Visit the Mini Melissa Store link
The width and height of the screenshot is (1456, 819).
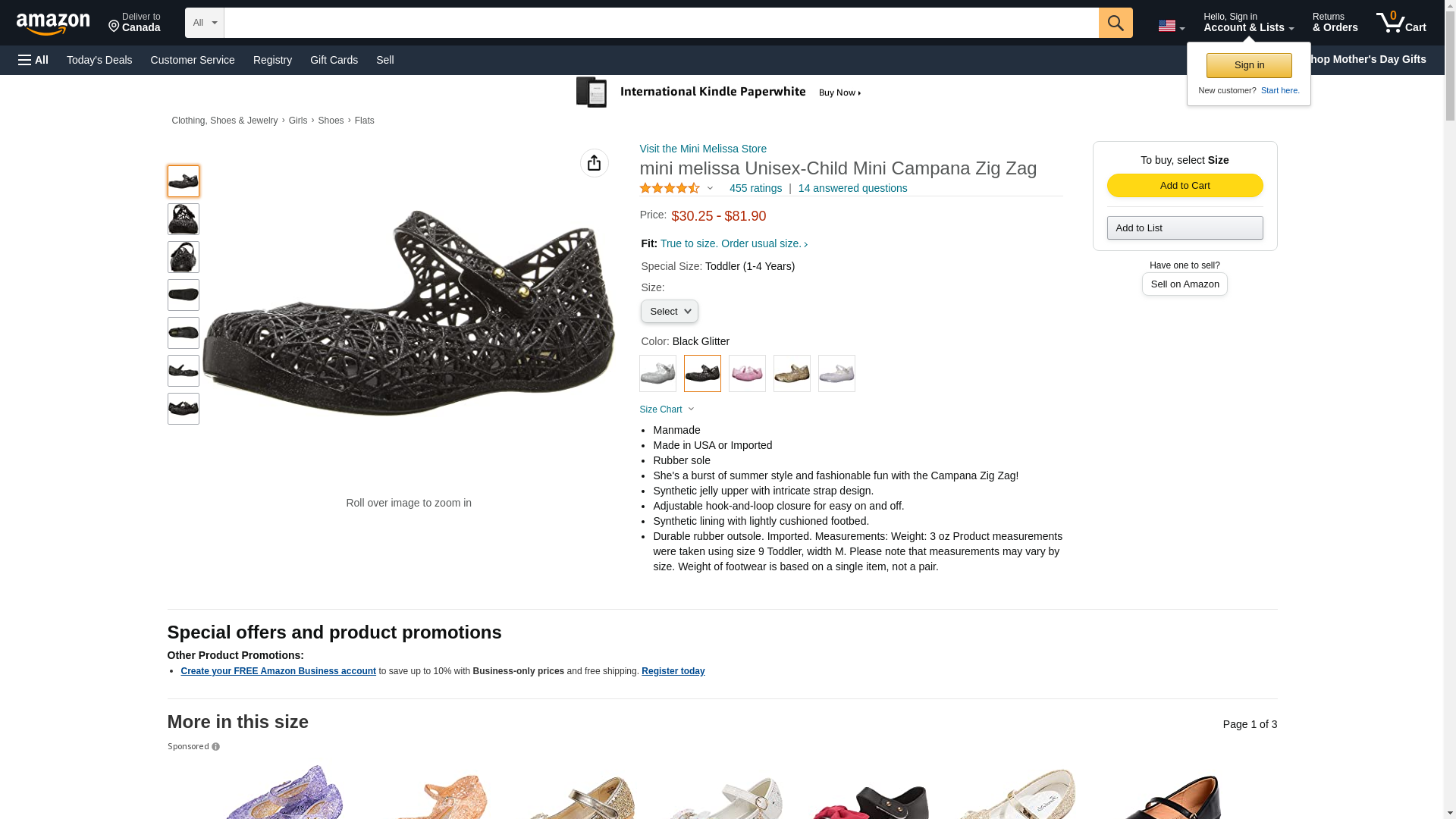tap(703, 149)
